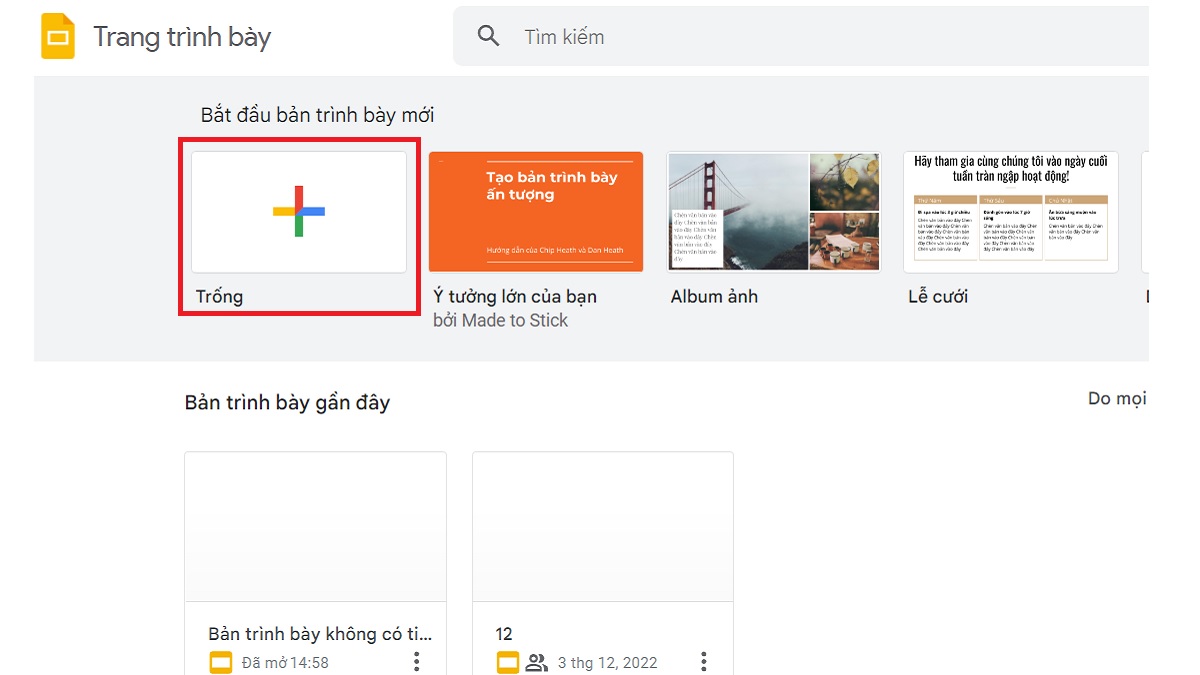Screen dimensions: 1200x675
Task: Click the shared collaborators icon on '12'
Action: pyautogui.click(x=536, y=662)
